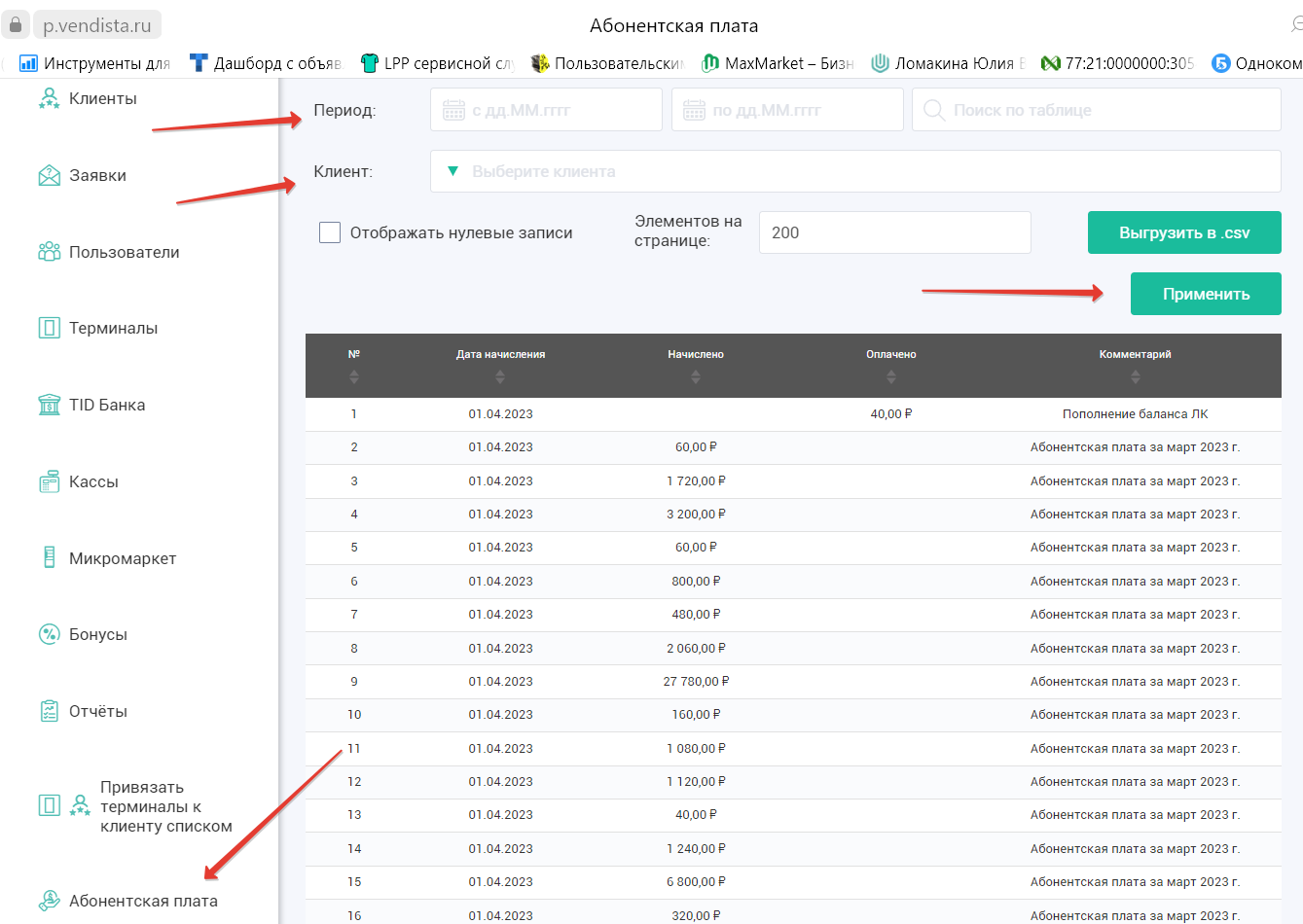Click the Бонусы percent icon

tap(49, 634)
